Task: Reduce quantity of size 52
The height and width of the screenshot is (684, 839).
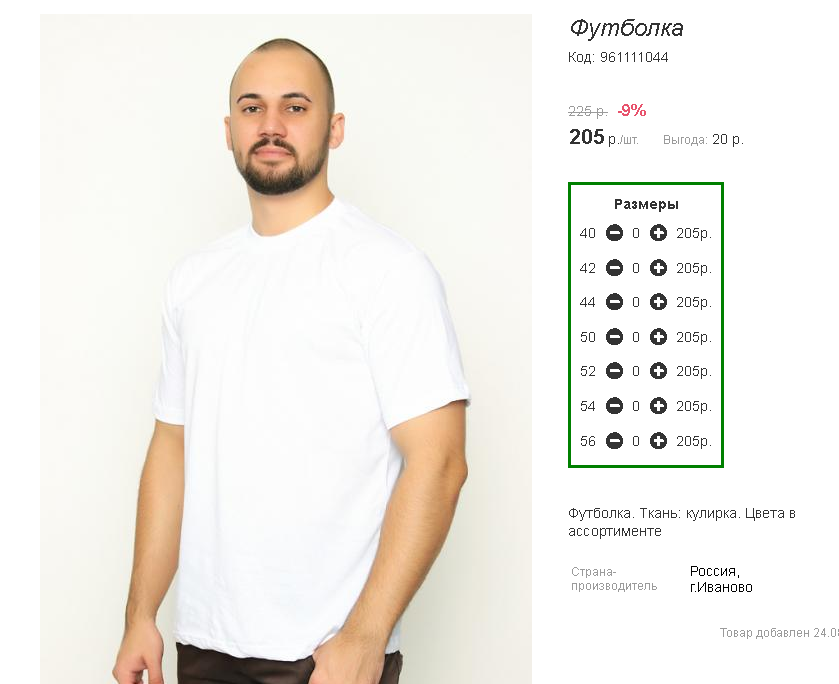Action: click(614, 371)
